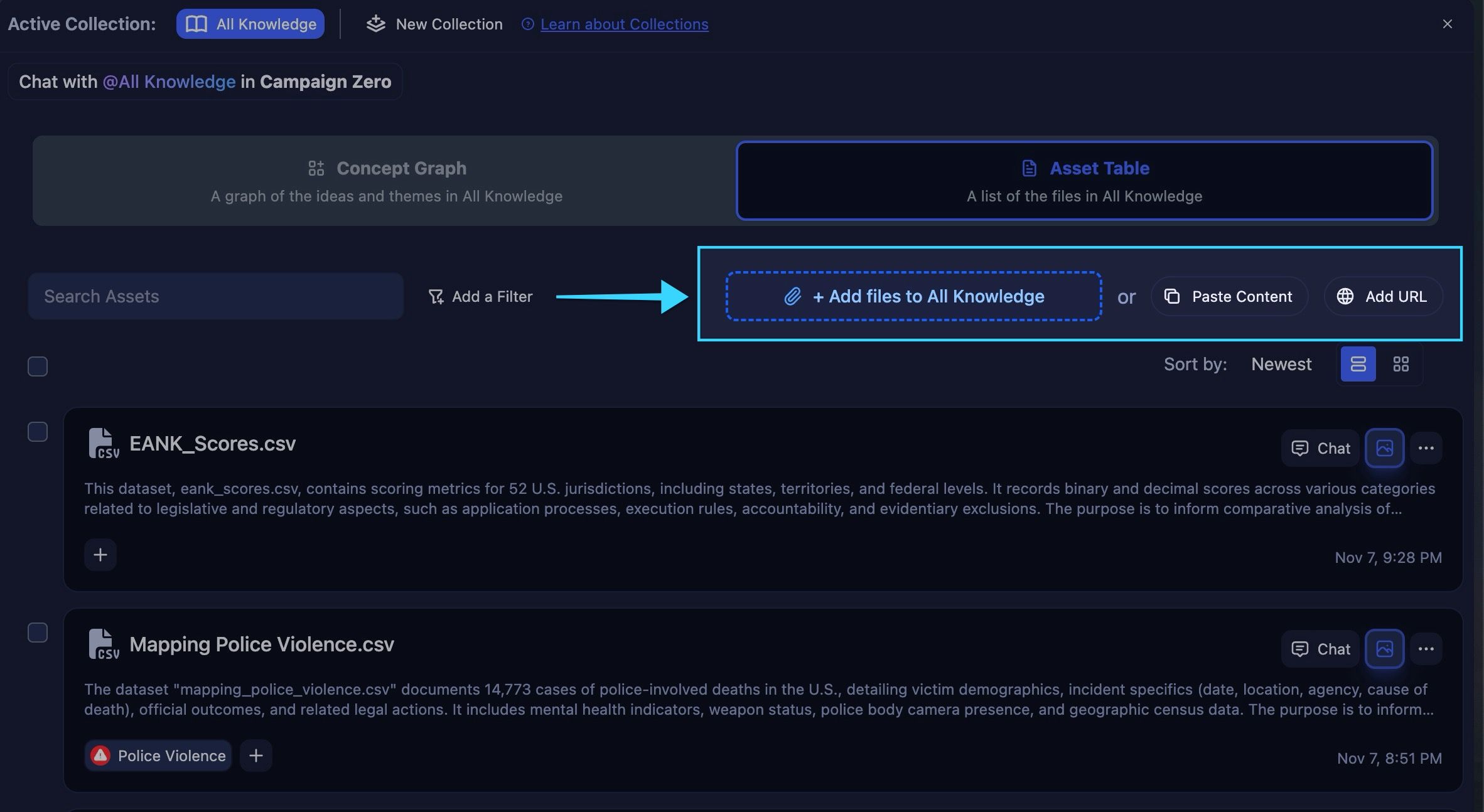This screenshot has width=1484, height=812.
Task: Click Add URL button
Action: pos(1383,296)
